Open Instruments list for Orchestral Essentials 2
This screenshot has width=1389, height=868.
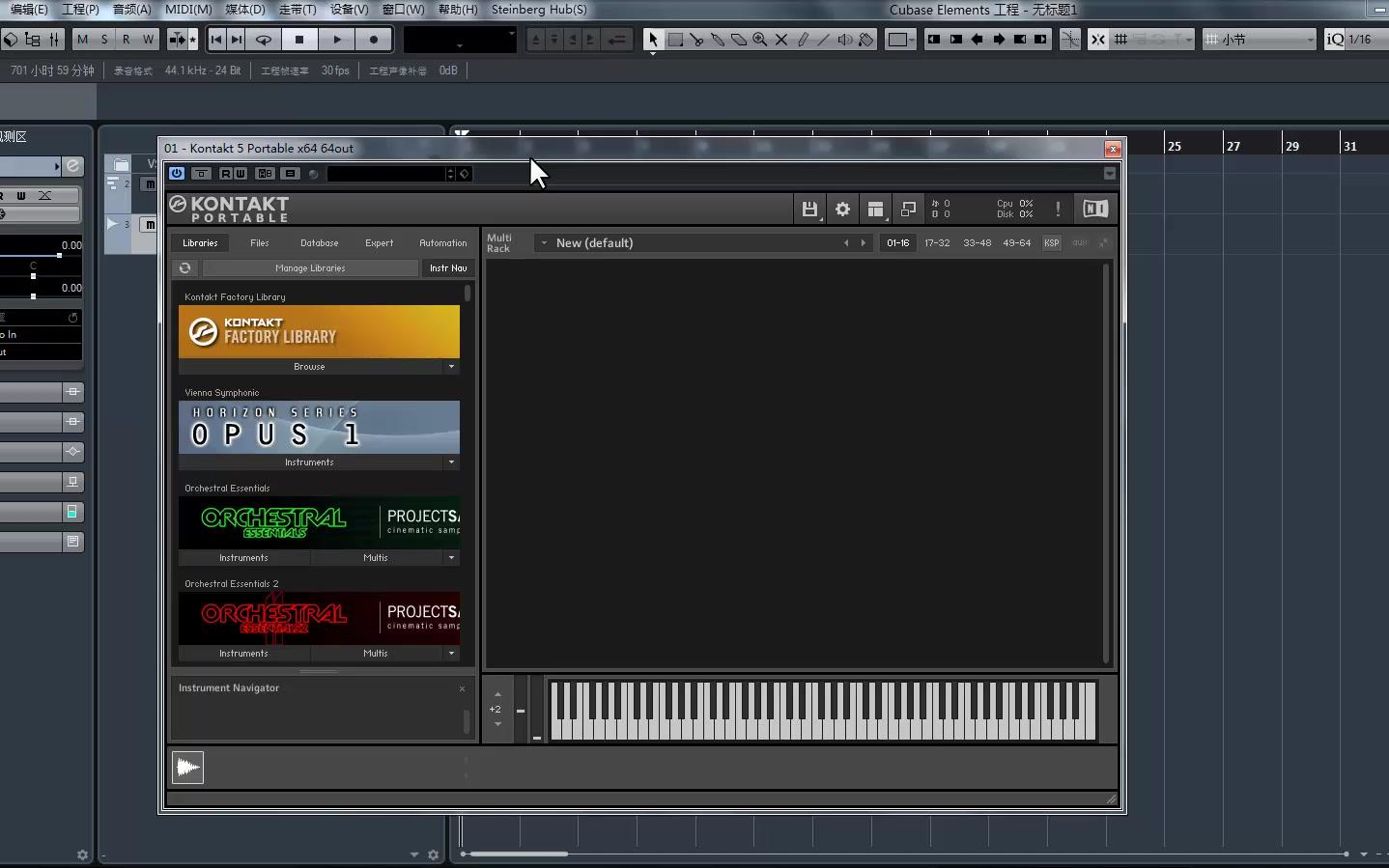(x=242, y=654)
